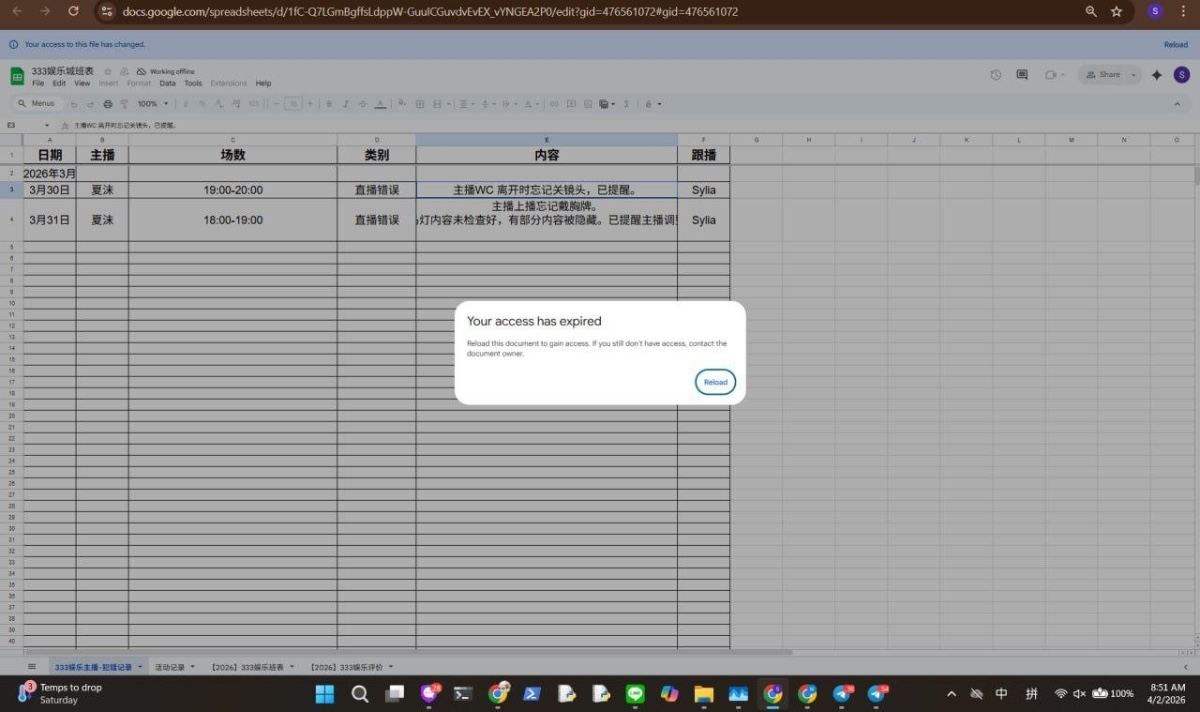1200x712 pixels.
Task: Click the Reload button in the expired dialog
Action: pyautogui.click(x=715, y=382)
